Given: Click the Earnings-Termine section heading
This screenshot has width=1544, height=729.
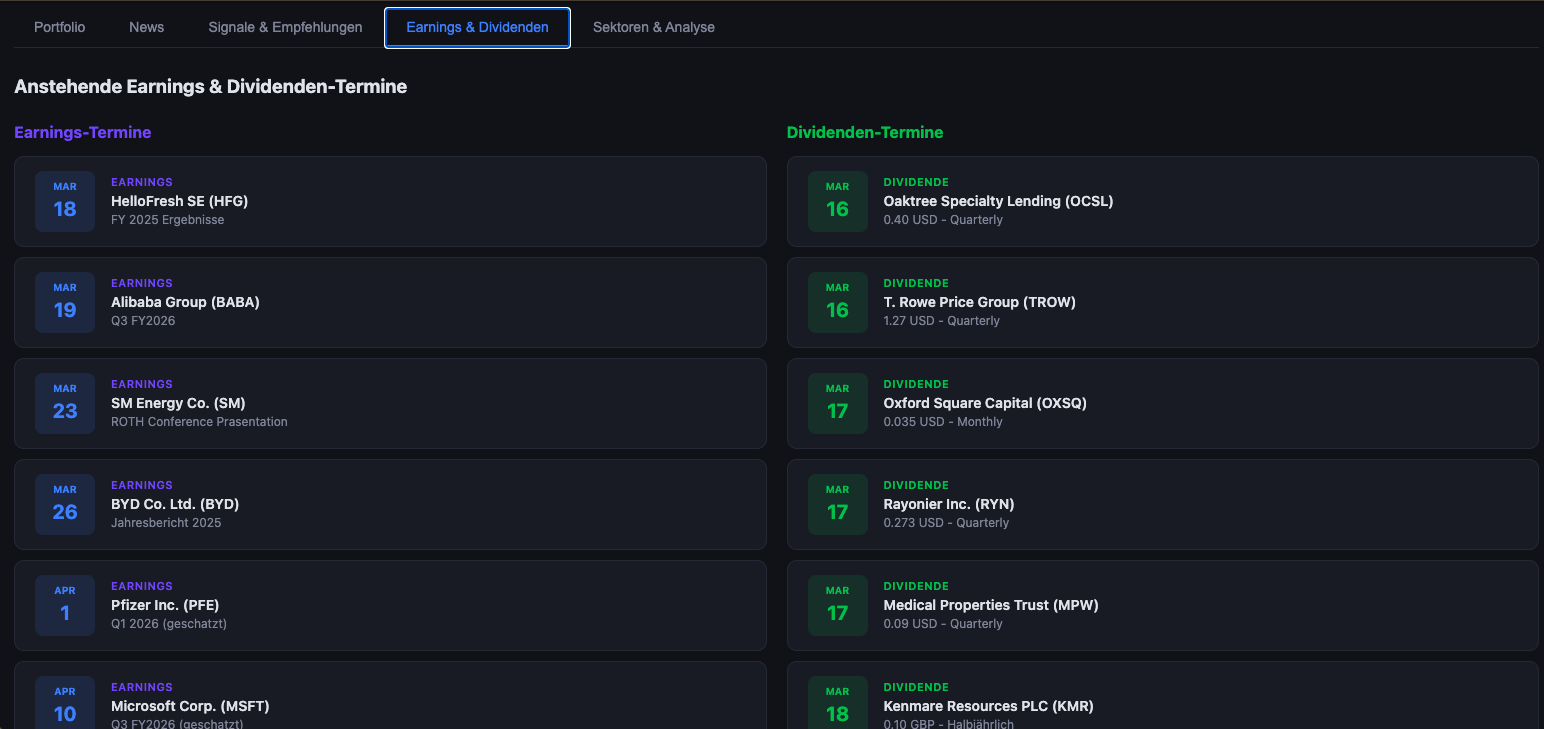Looking at the screenshot, I should click(x=83, y=132).
